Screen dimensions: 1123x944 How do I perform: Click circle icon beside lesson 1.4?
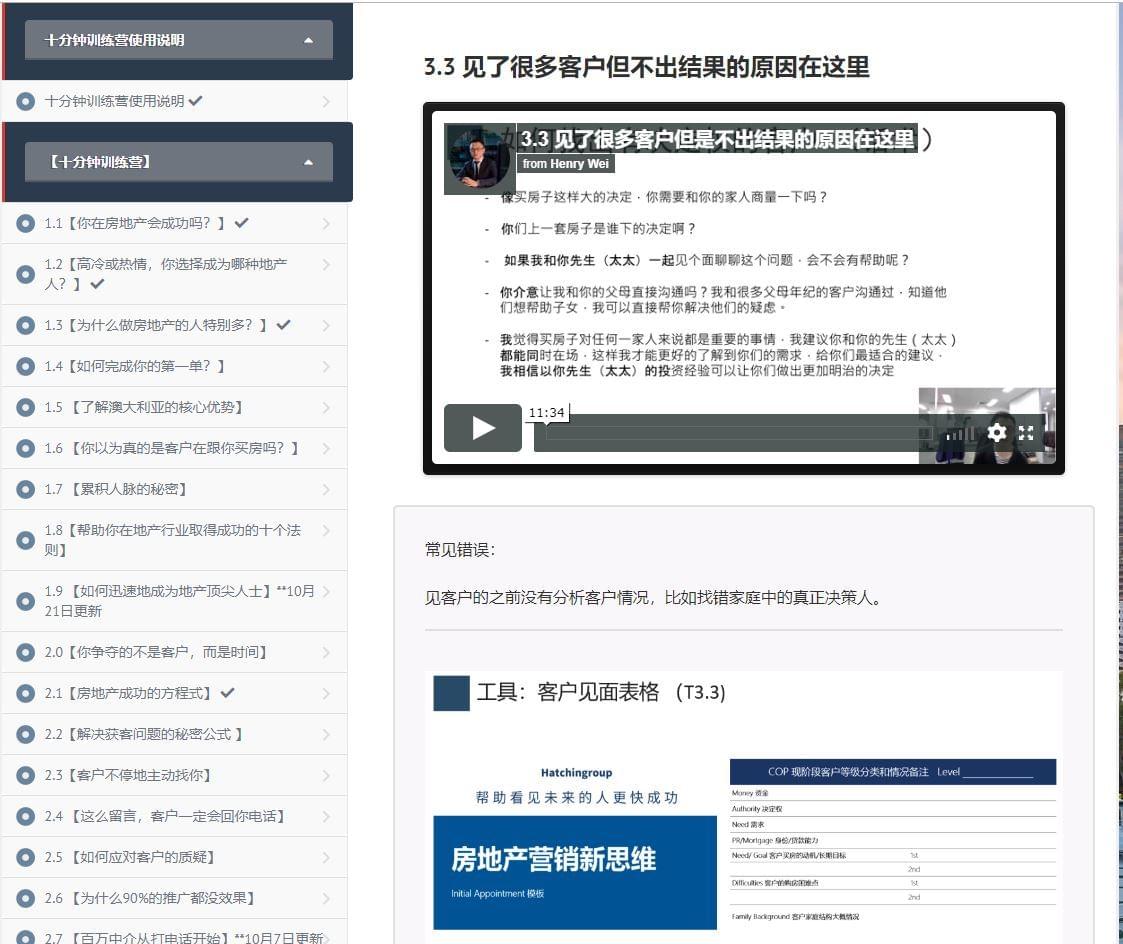[x=26, y=367]
